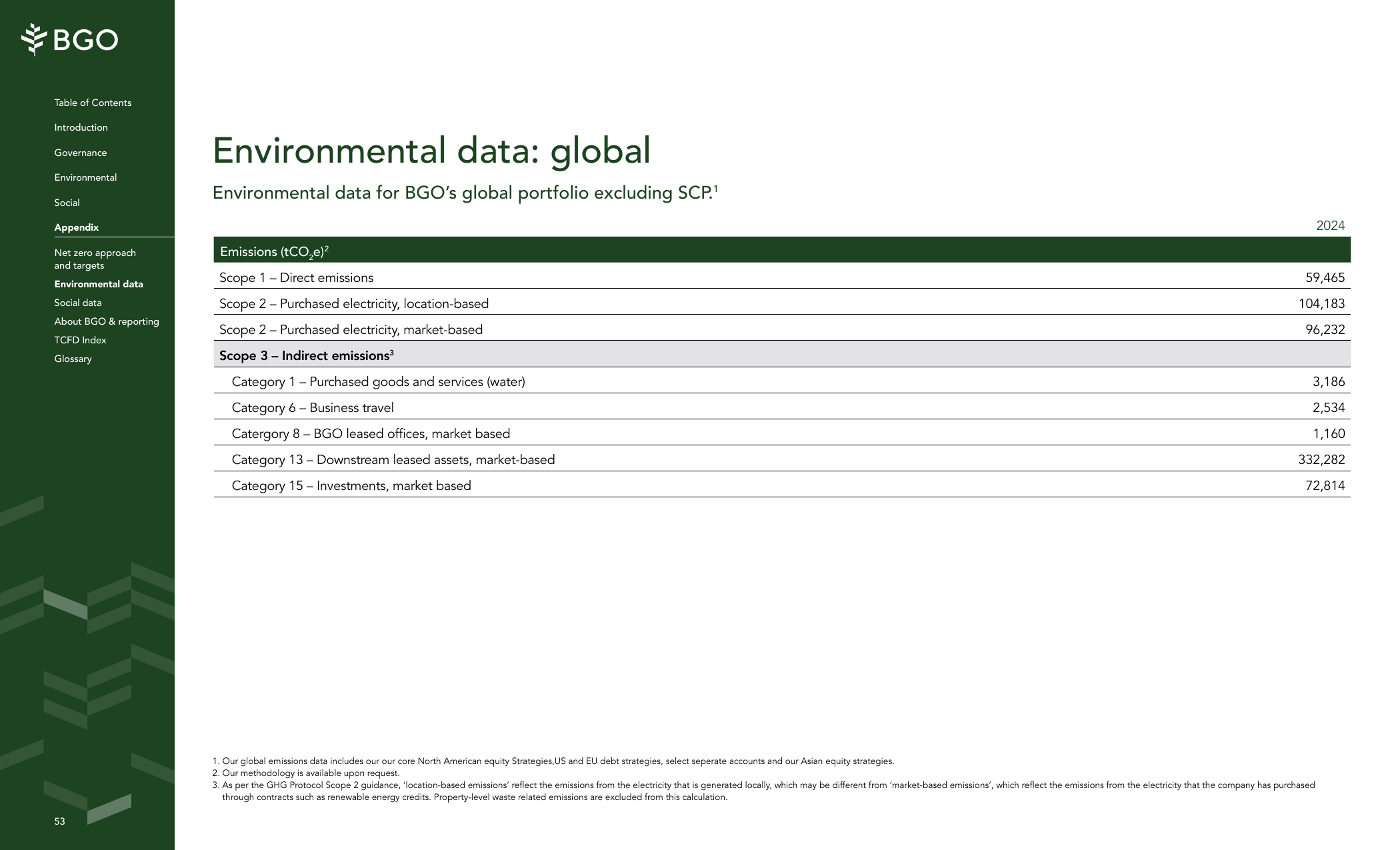
Task: Click value 59,465
Action: [x=1325, y=278]
